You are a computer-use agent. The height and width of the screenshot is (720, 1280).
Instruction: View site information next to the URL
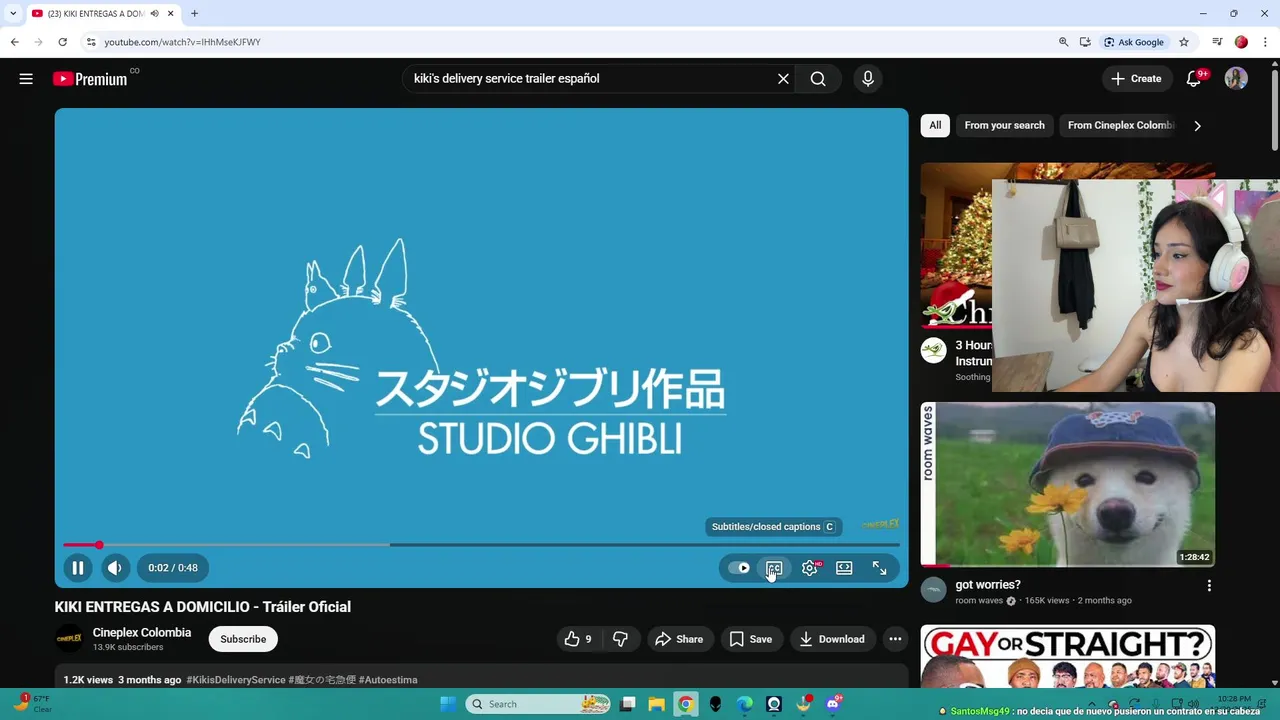coord(90,42)
